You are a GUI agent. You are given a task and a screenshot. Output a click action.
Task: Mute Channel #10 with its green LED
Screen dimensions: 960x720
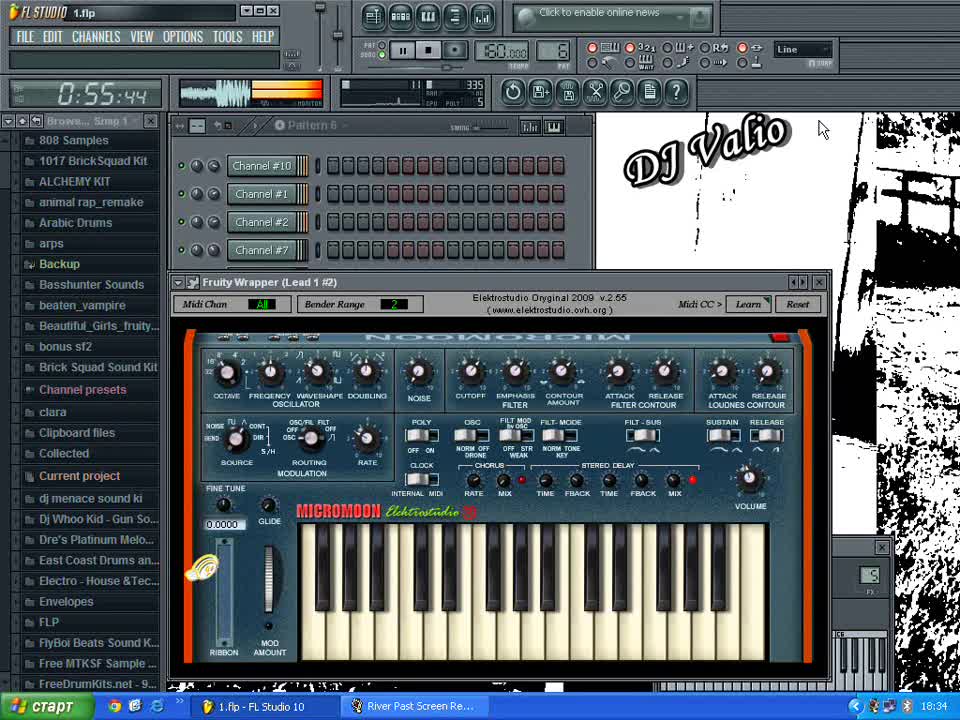coord(181,166)
